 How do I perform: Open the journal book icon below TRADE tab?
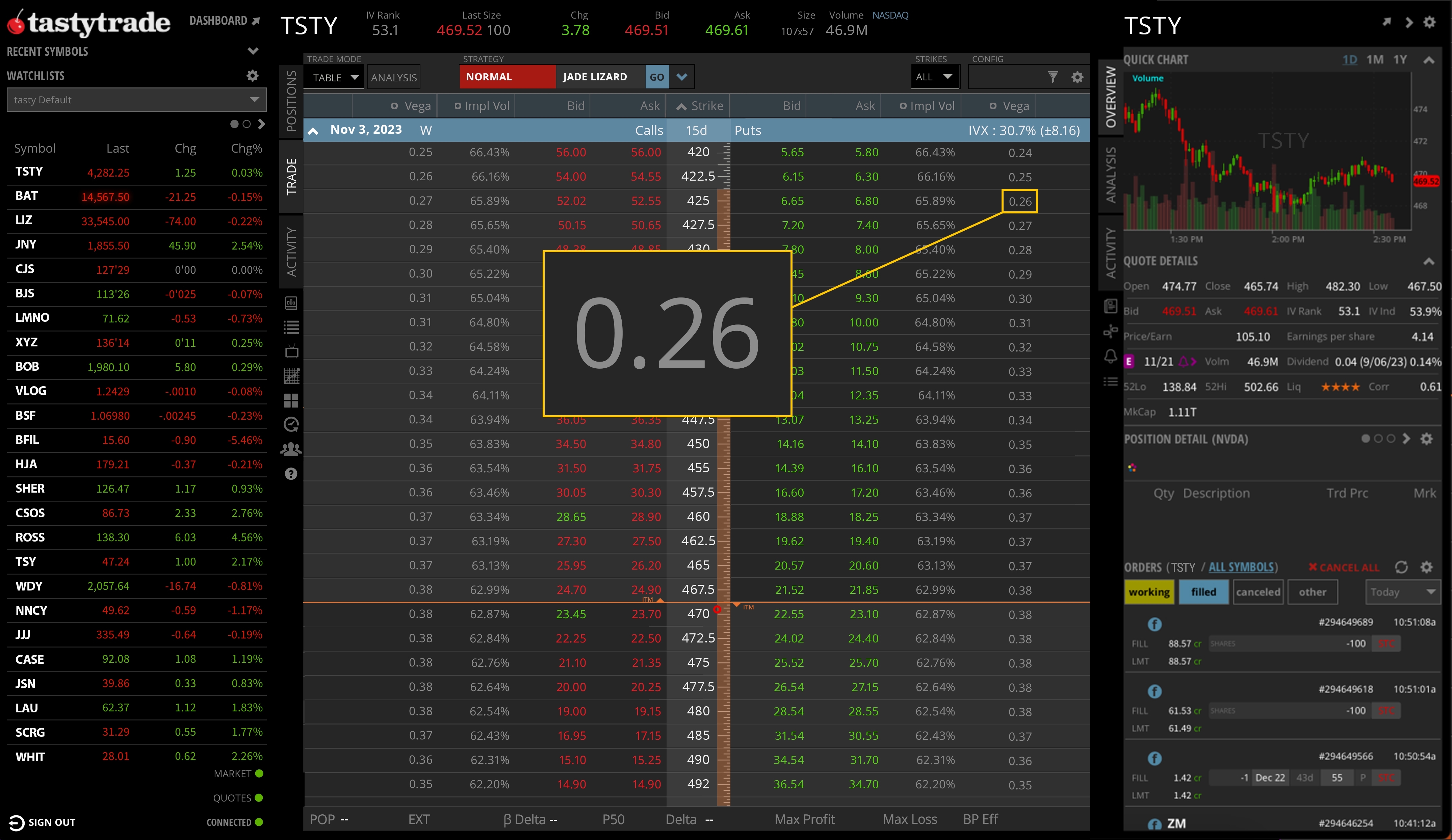pyautogui.click(x=291, y=304)
